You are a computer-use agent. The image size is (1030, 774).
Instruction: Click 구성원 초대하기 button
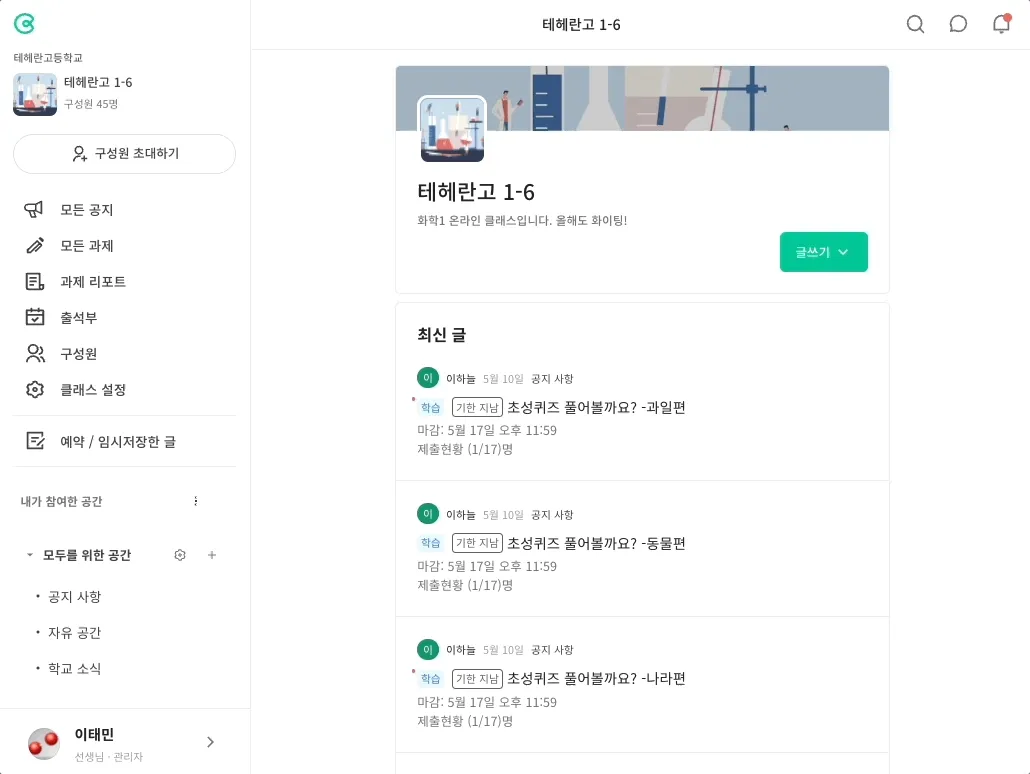point(124,154)
